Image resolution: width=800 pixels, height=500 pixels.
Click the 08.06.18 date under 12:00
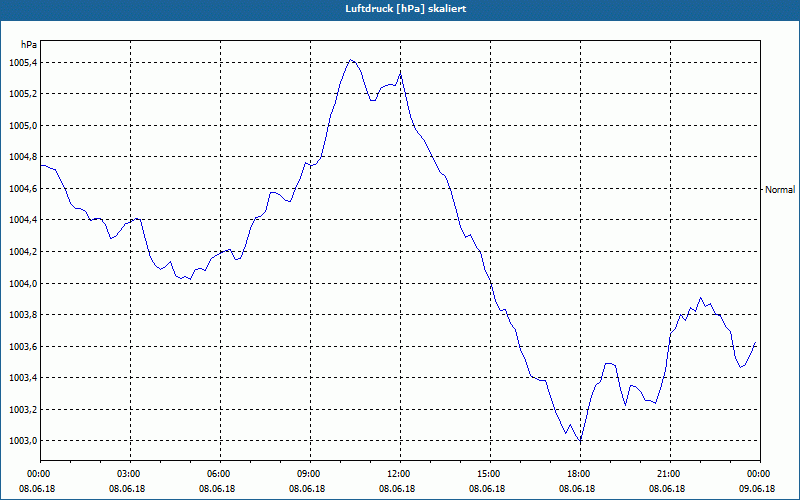(397, 488)
